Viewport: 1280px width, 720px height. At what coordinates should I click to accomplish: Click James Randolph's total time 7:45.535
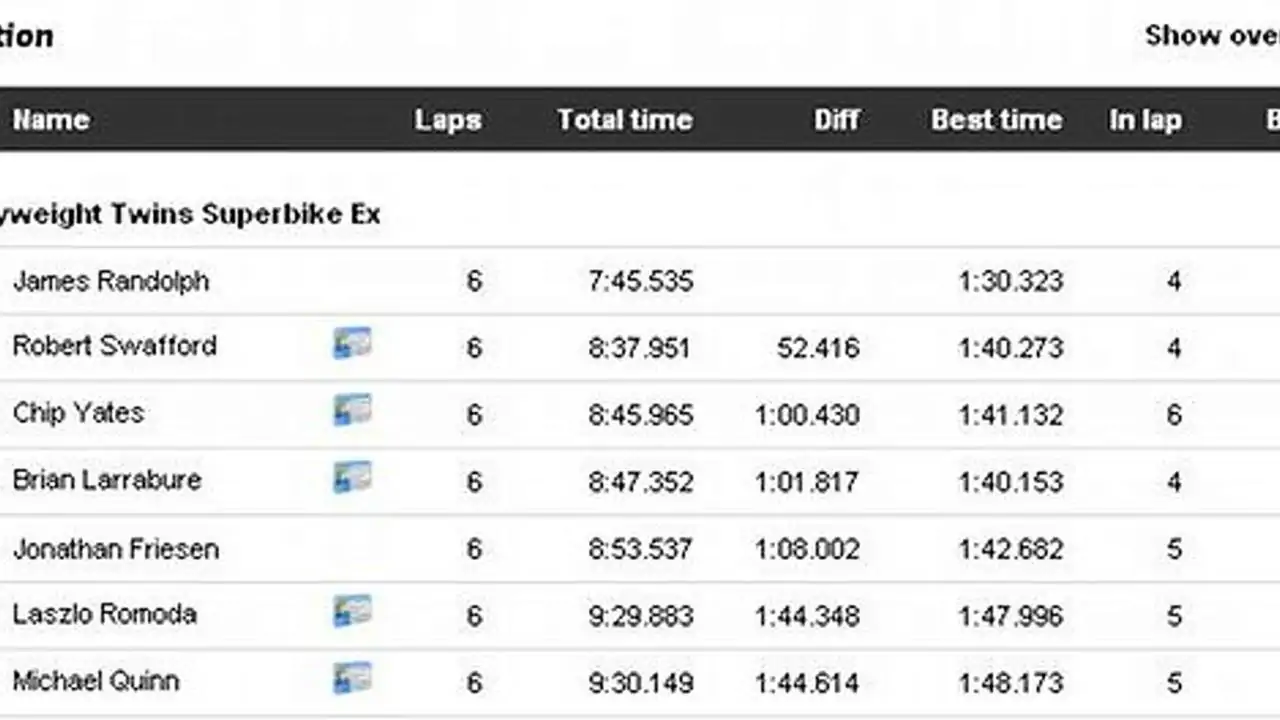[x=640, y=281]
